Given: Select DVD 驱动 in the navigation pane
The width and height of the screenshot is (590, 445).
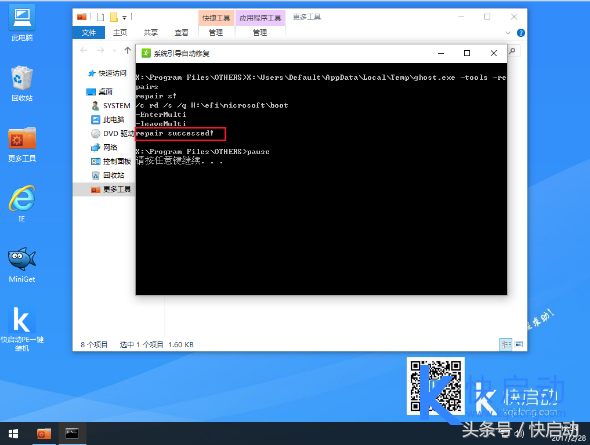Looking at the screenshot, I should (113, 134).
